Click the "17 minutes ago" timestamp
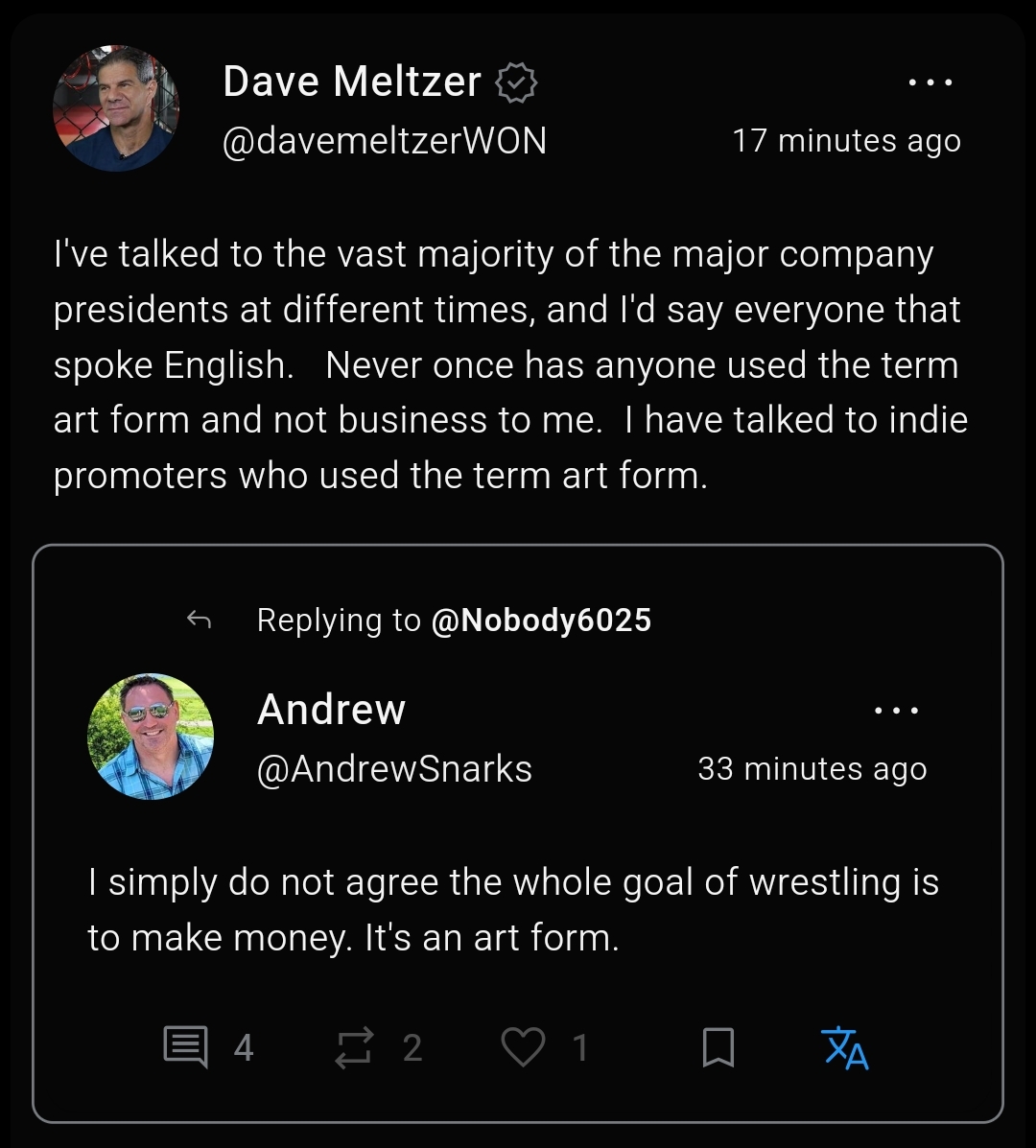 (846, 141)
